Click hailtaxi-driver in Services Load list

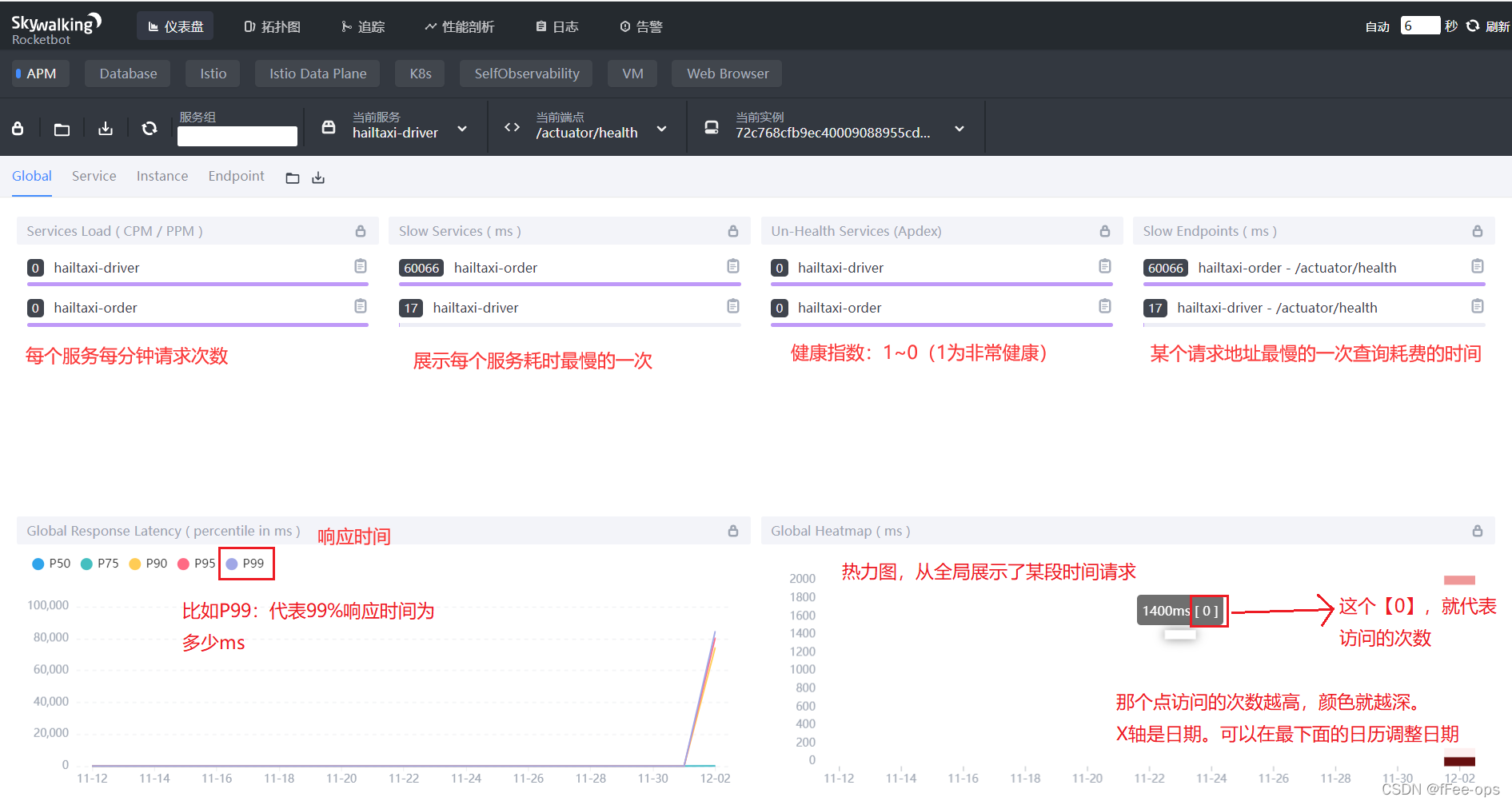tap(97, 268)
